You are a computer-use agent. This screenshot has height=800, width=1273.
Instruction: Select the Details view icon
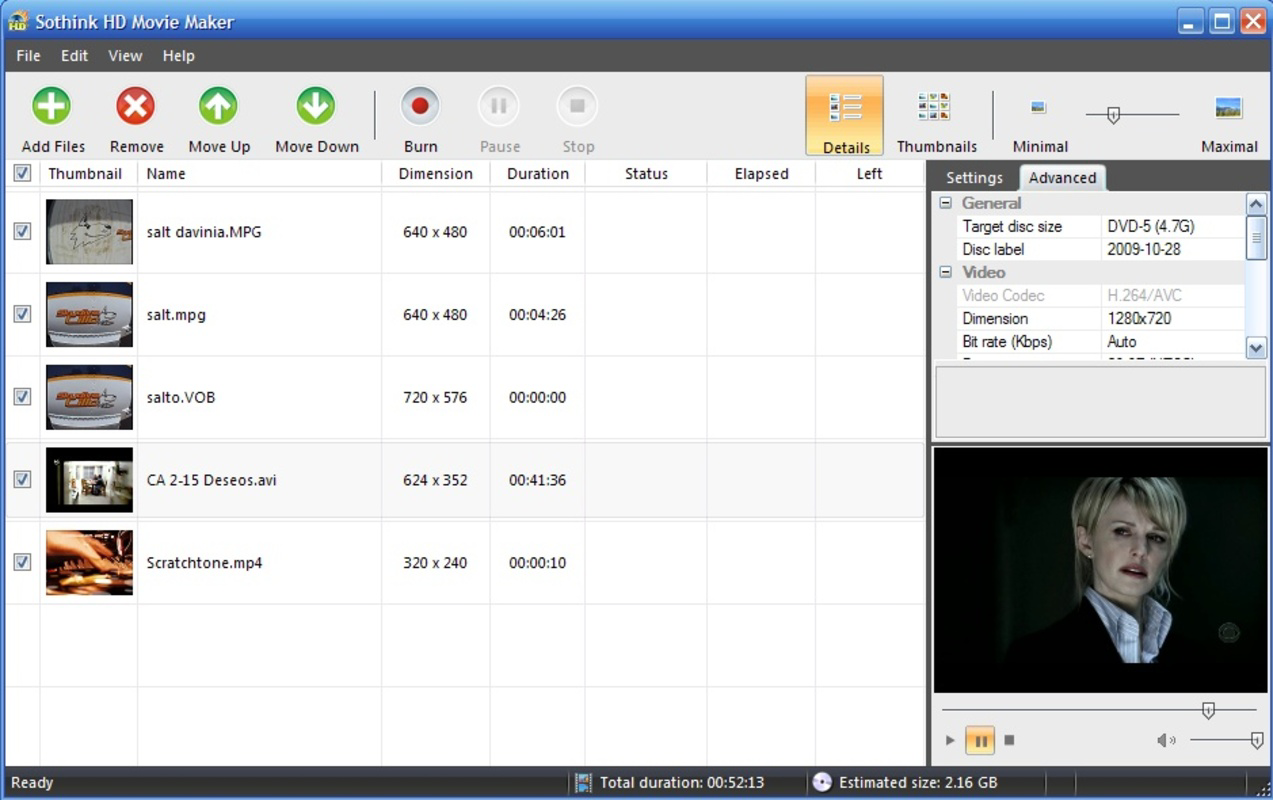845,107
